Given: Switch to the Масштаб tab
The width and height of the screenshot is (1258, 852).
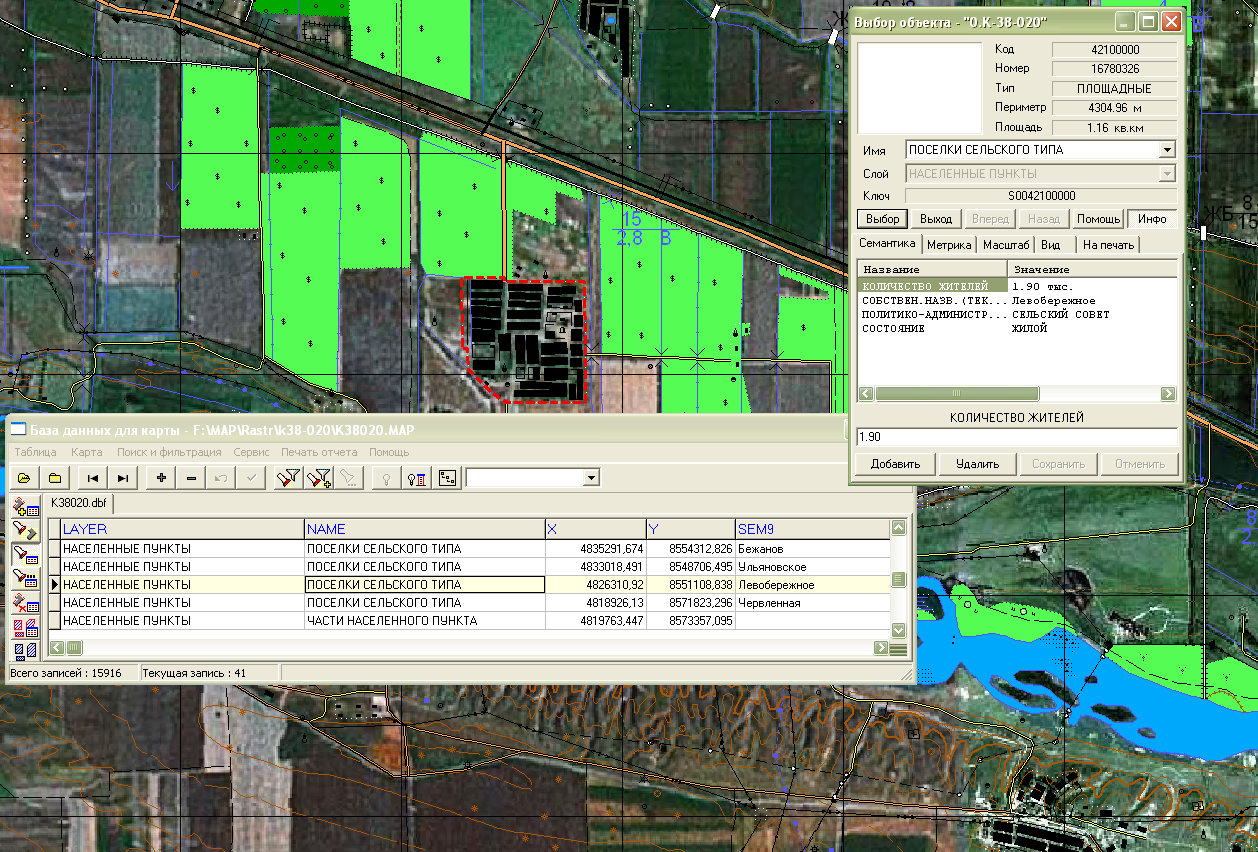Looking at the screenshot, I should pyautogui.click(x=1006, y=244).
